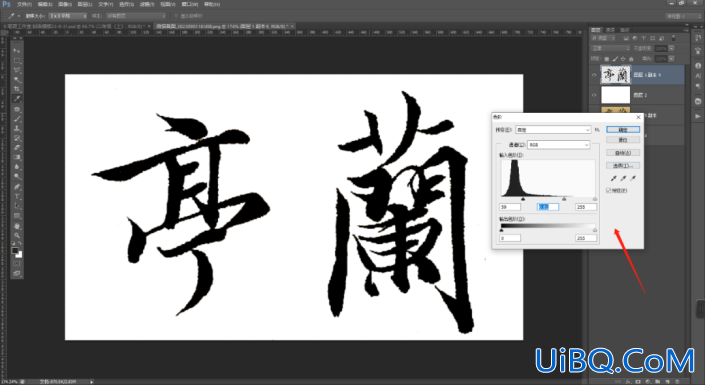Click the Cancel button below OK in Levels
The width and height of the screenshot is (705, 385).
pos(623,140)
